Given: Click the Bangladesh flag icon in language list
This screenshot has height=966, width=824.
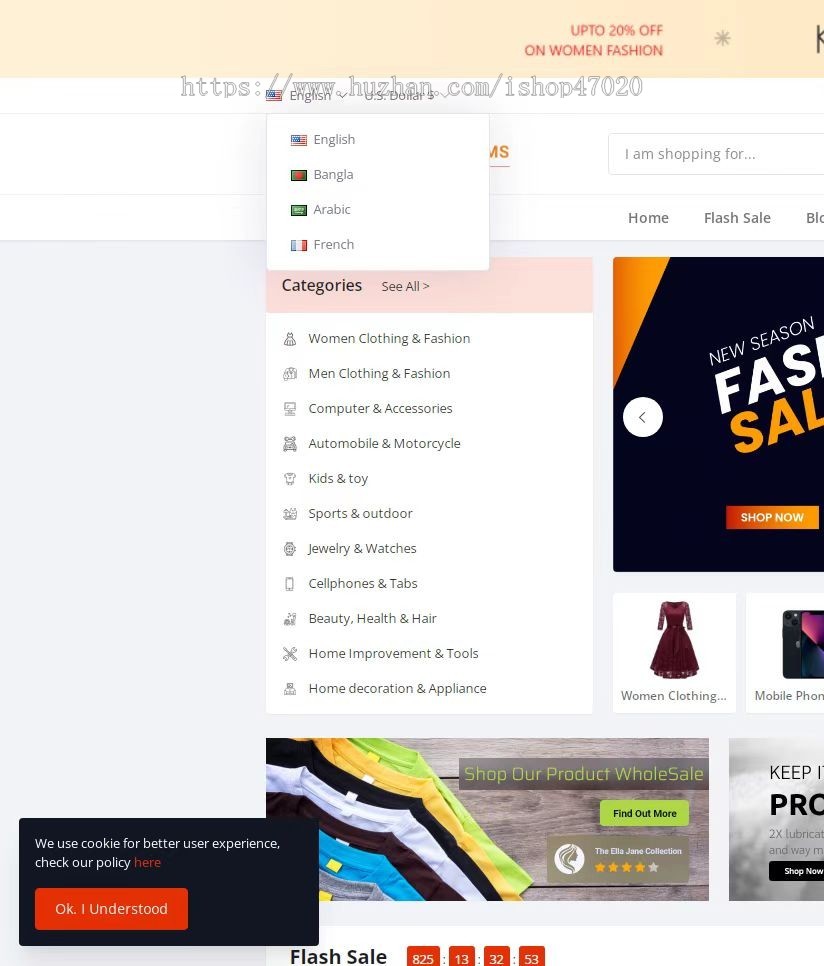Looking at the screenshot, I should (x=299, y=176).
